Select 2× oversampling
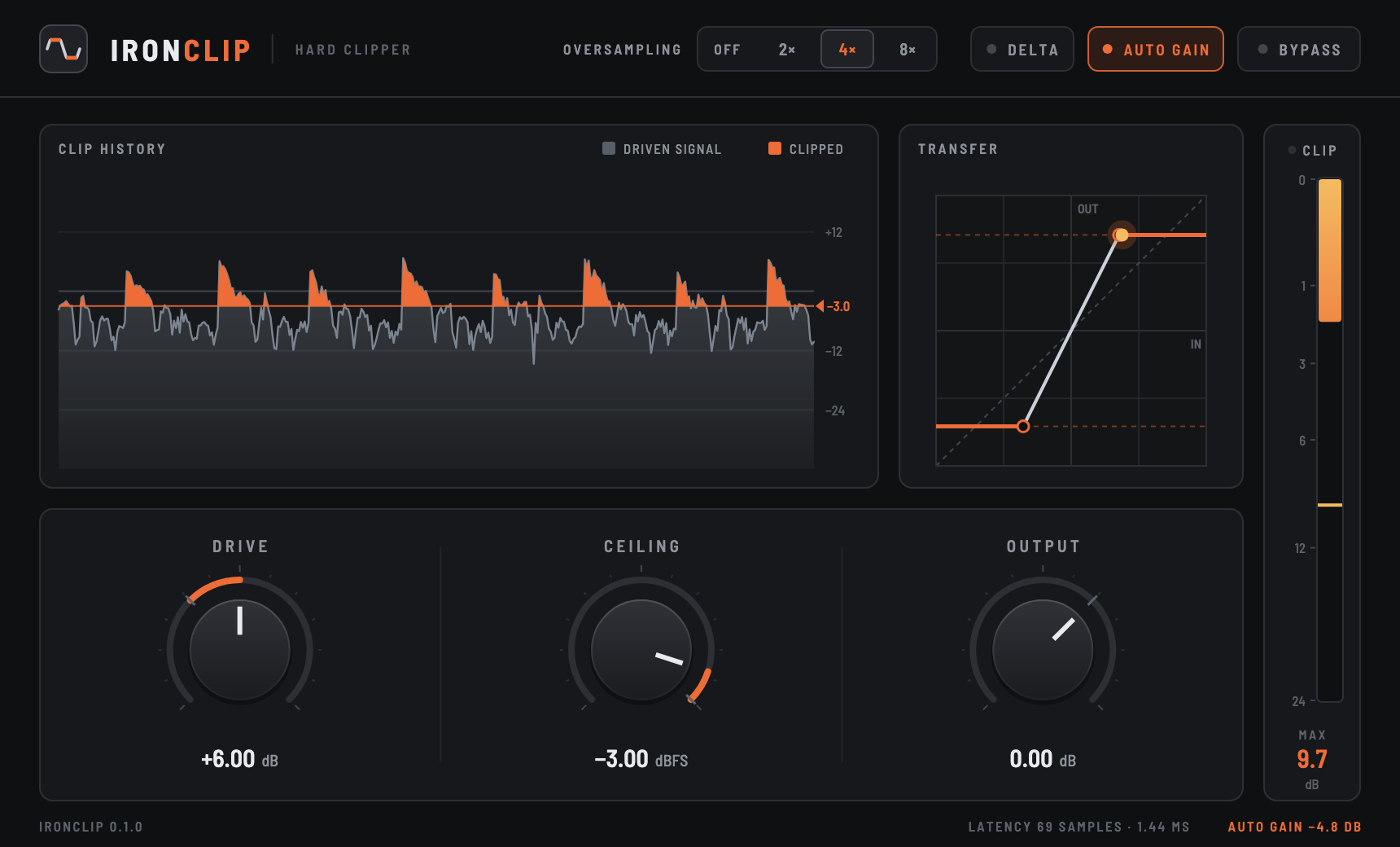This screenshot has width=1400, height=847. 787,50
